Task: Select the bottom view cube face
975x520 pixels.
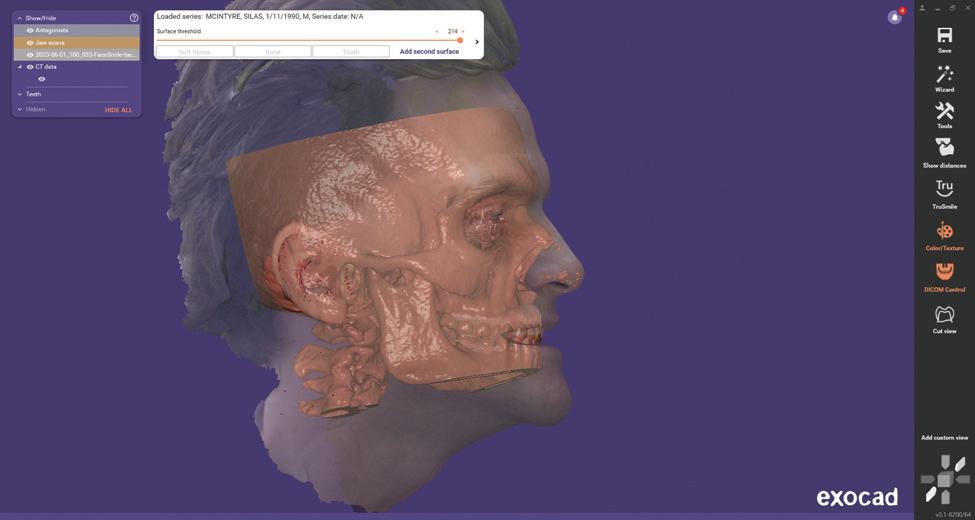Action: click(945, 497)
